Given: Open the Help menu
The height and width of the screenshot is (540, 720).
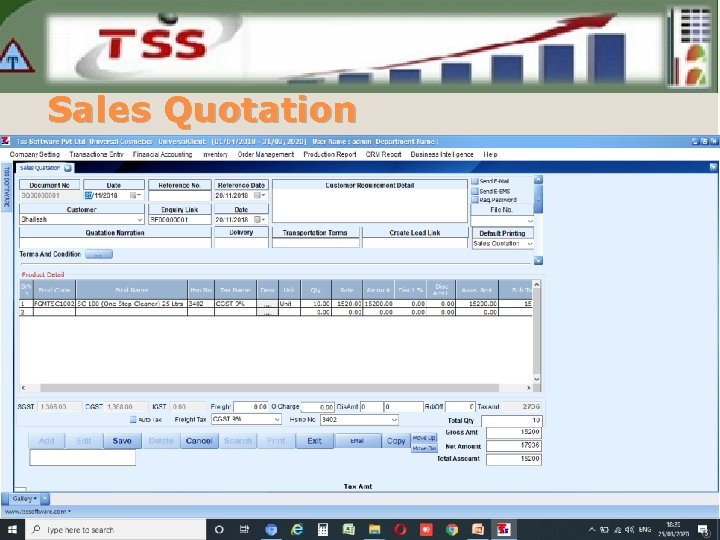Looking at the screenshot, I should coord(490,154).
